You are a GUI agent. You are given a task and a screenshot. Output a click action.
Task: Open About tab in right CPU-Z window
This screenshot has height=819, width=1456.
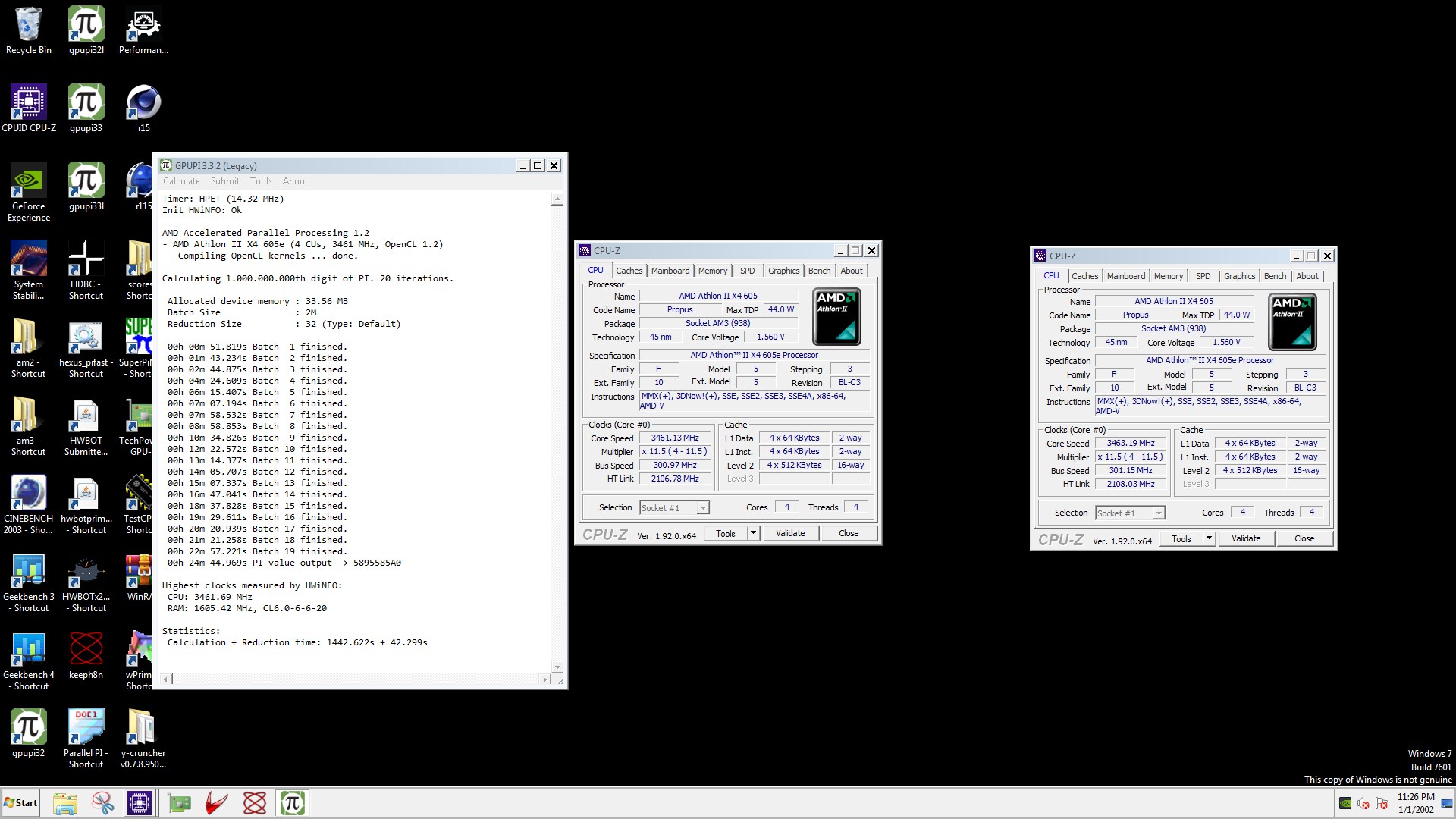[x=1307, y=276]
